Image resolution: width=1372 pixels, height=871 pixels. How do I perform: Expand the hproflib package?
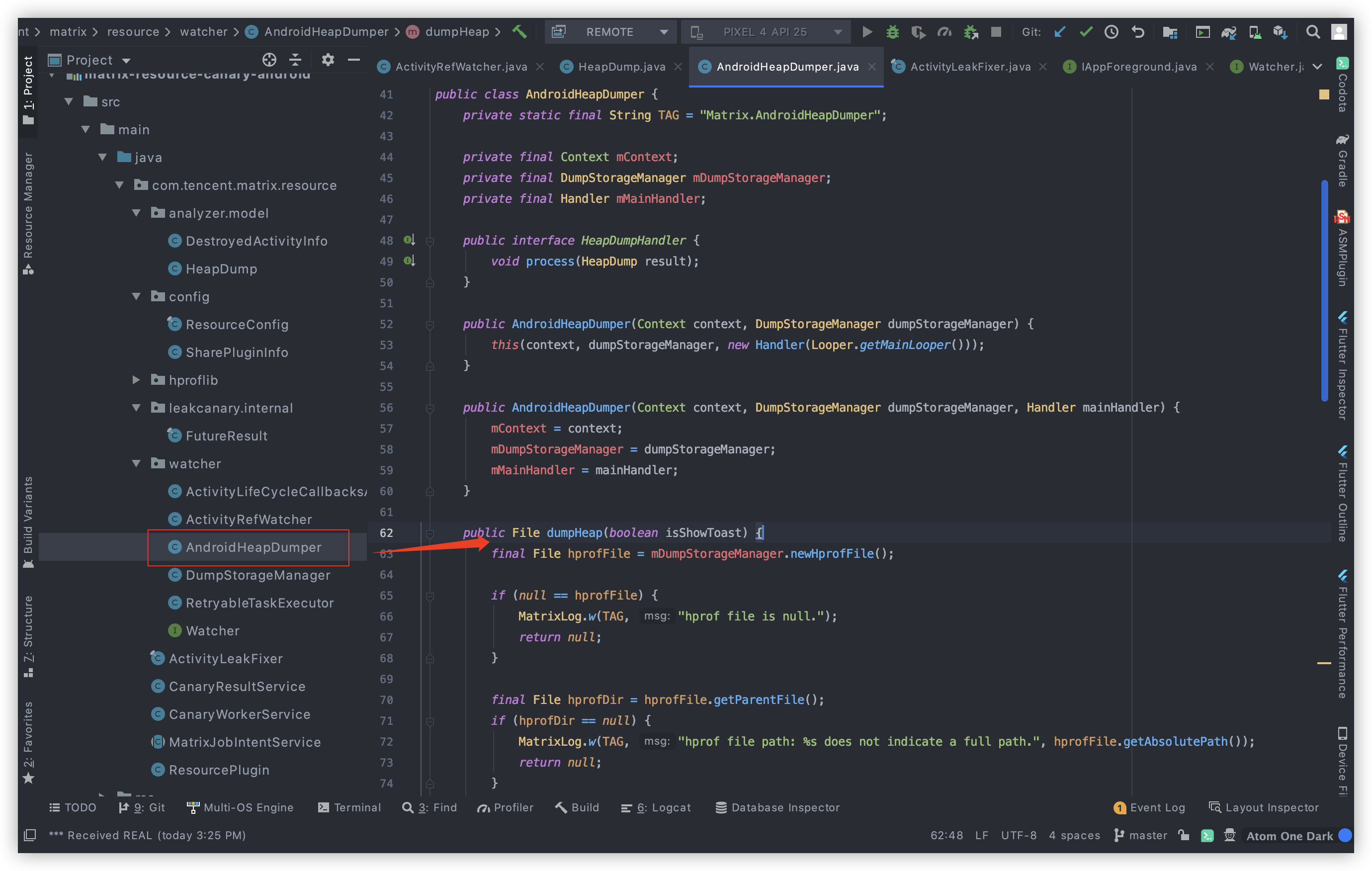tap(136, 379)
